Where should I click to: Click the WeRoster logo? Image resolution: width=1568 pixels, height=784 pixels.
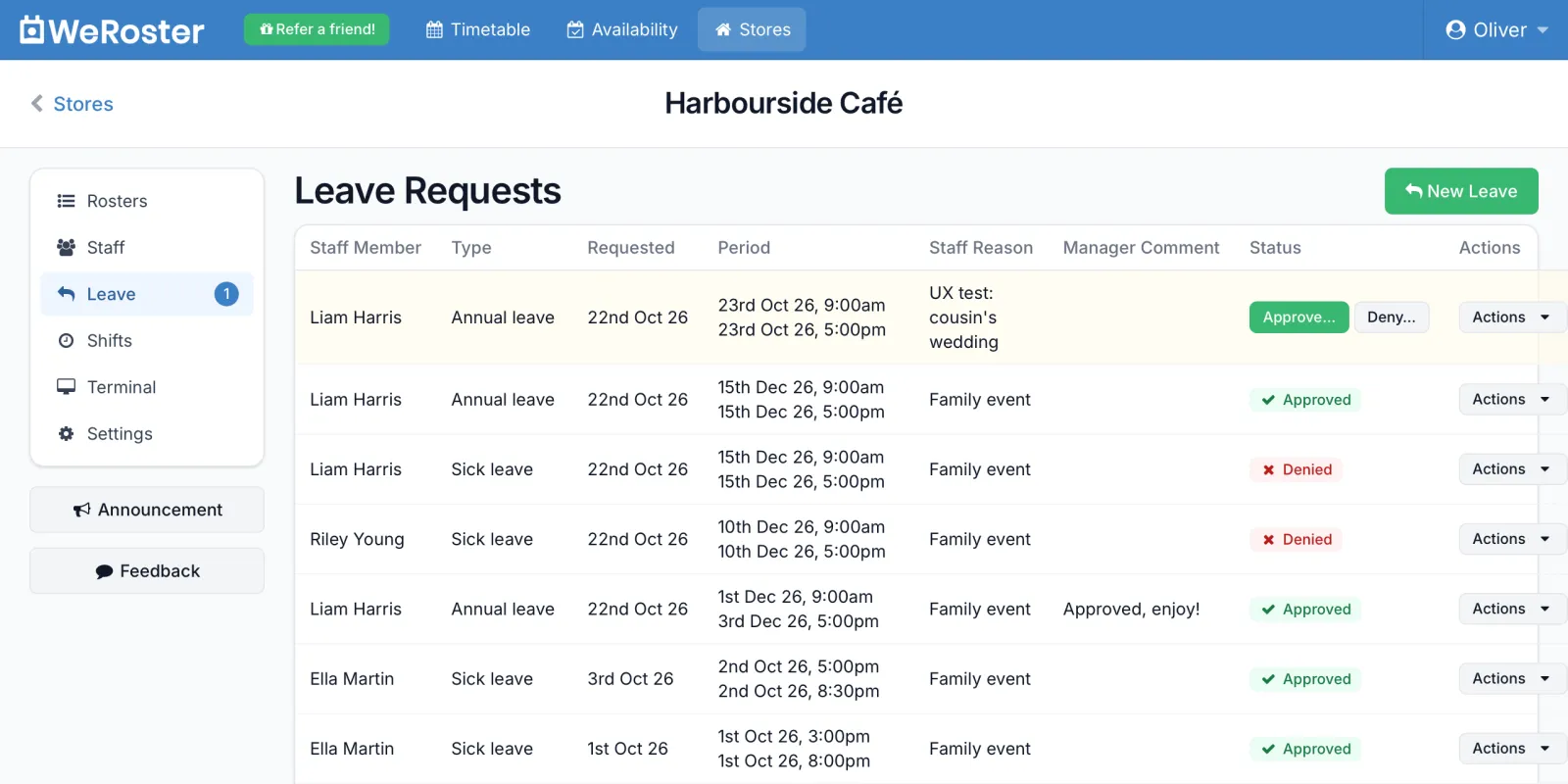(x=112, y=30)
